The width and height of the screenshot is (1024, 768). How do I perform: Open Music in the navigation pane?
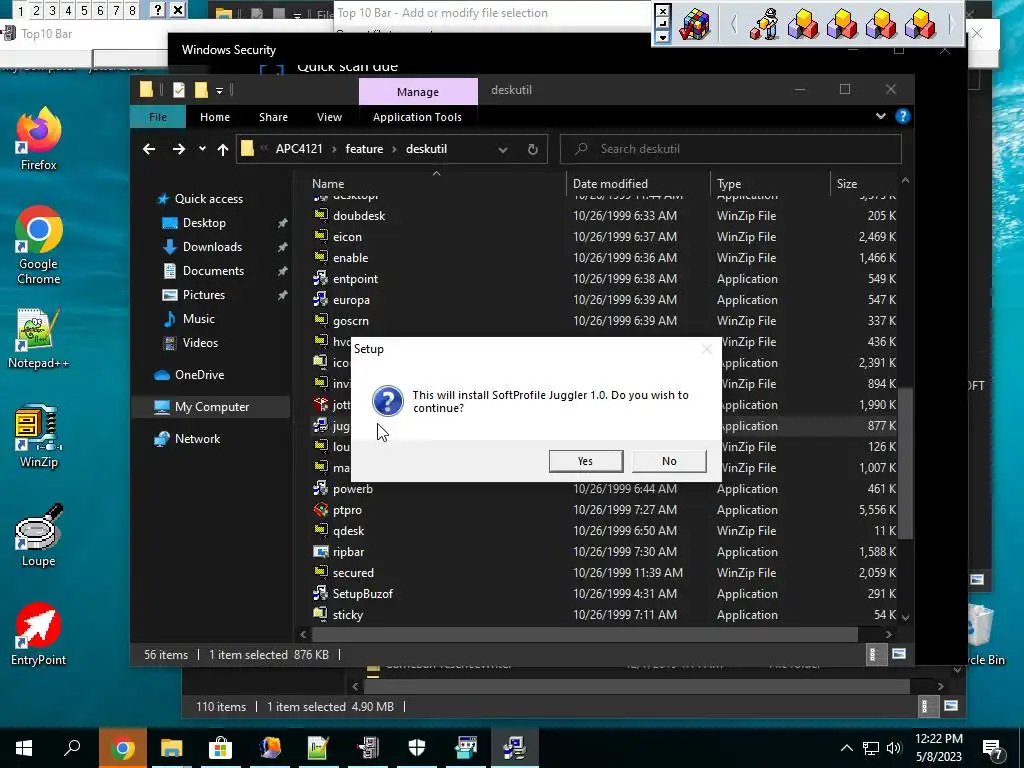[199, 319]
